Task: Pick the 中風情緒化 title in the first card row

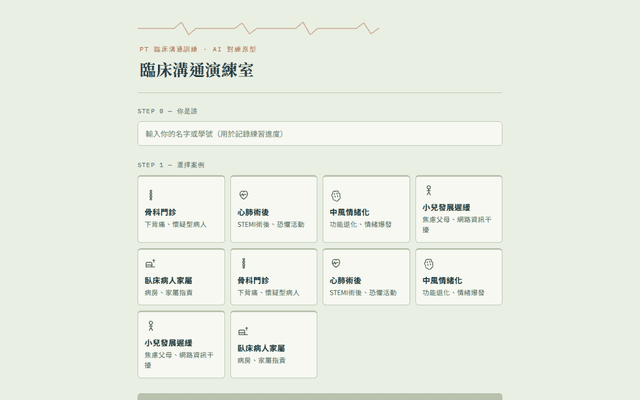Action: pos(349,212)
